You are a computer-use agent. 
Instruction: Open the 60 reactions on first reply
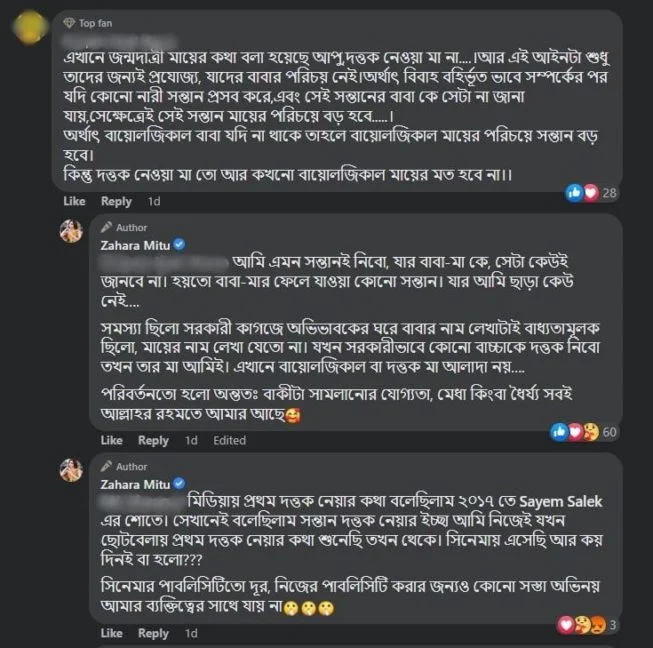(x=584, y=432)
